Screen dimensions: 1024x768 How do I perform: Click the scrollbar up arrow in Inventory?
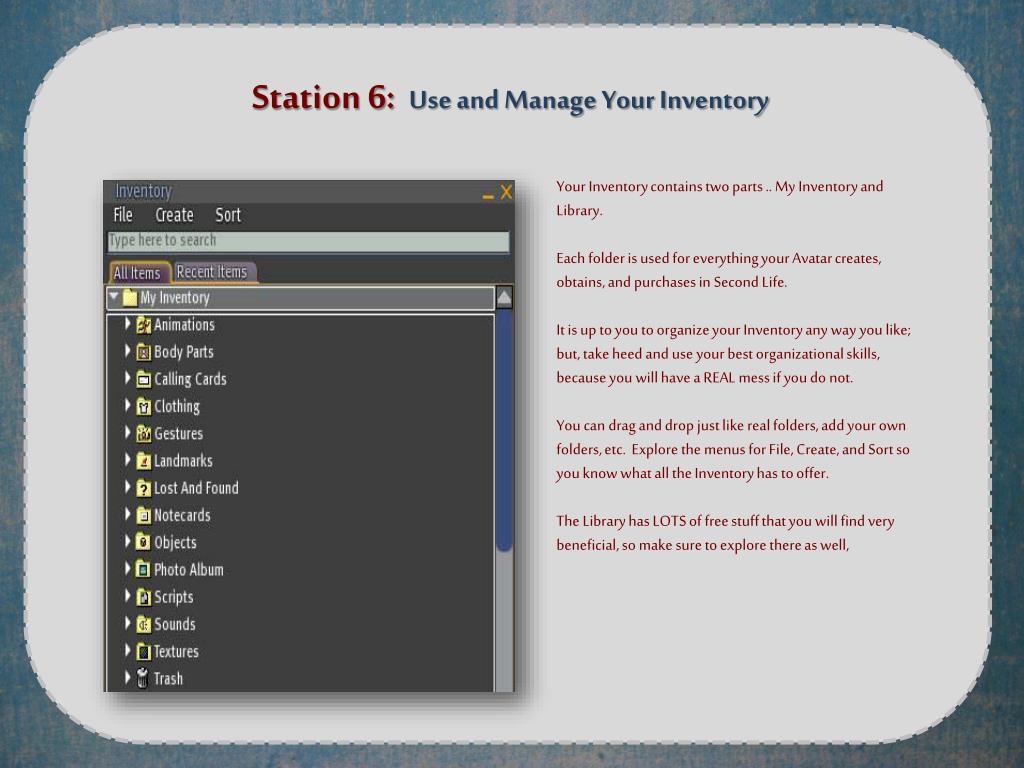[x=504, y=298]
